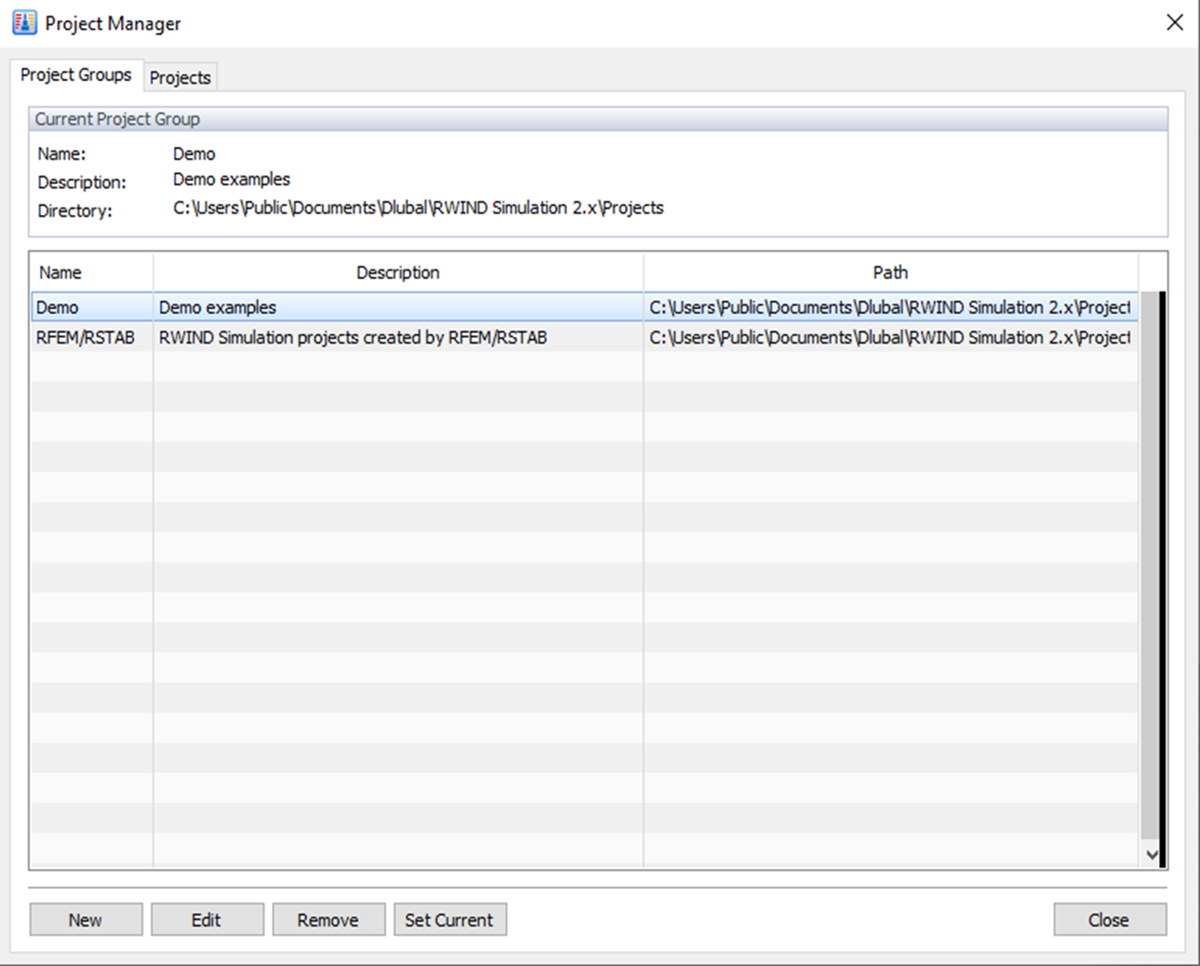Click the Description column header
The height and width of the screenshot is (966, 1200).
pyautogui.click(x=398, y=272)
